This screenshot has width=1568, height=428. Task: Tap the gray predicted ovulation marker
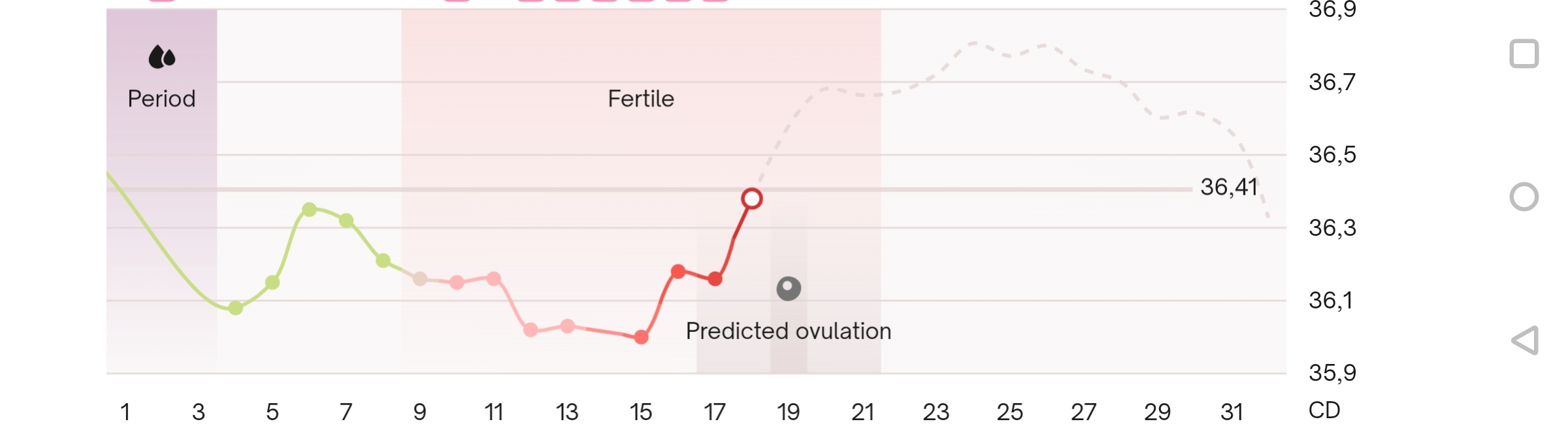pos(789,288)
